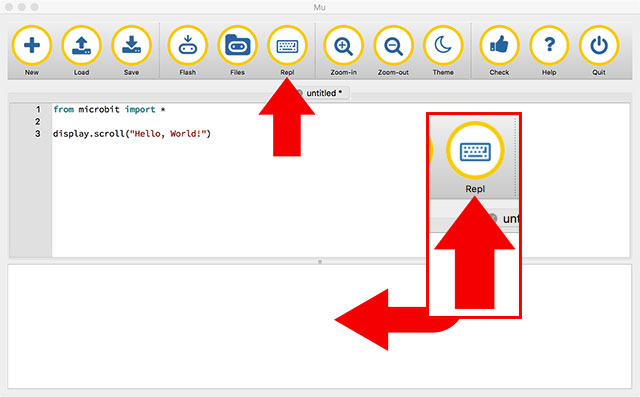Viewport: 640px width, 397px height.
Task: Open Help question mark icon
Action: (549, 45)
